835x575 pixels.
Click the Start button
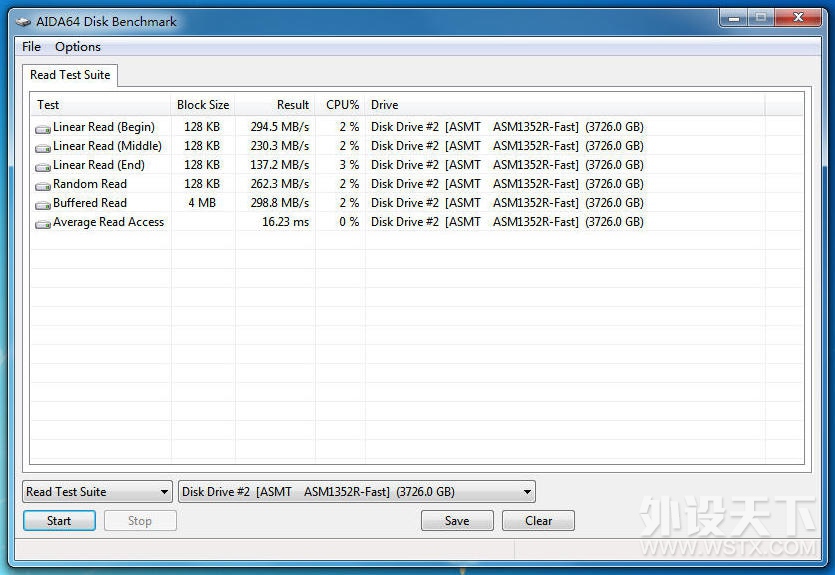(59, 521)
